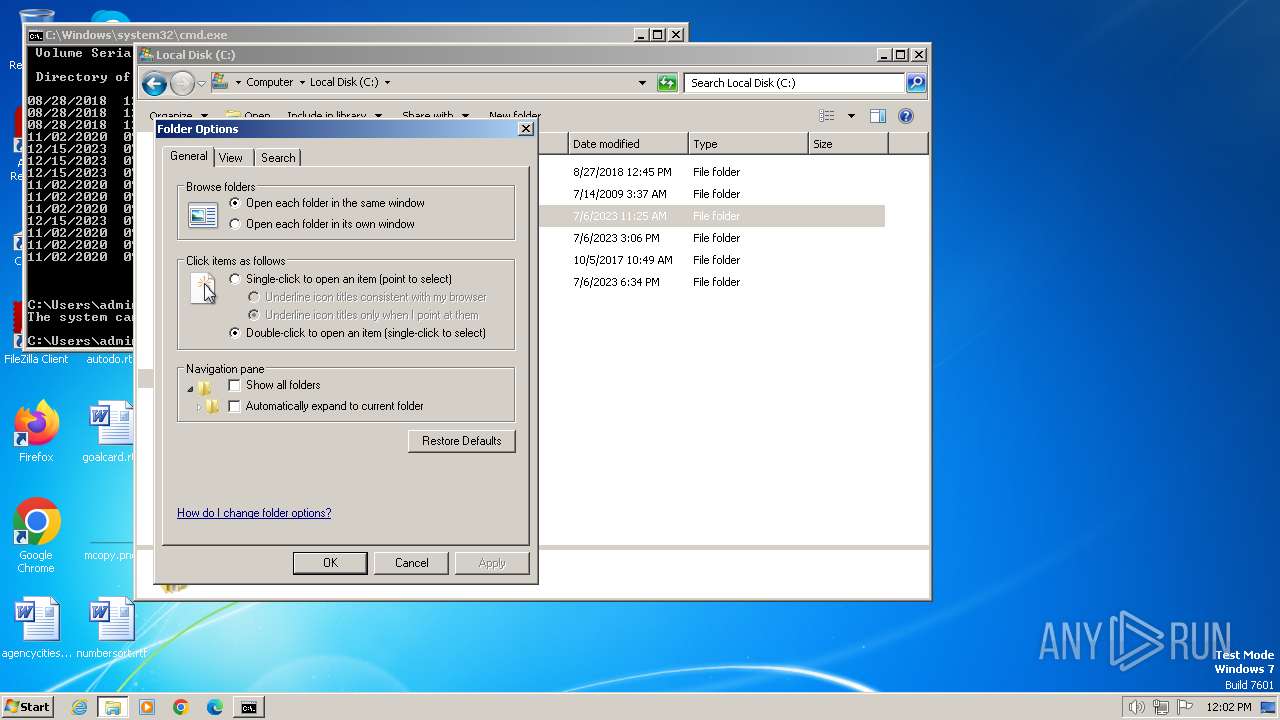Image resolution: width=1280 pixels, height=720 pixels.
Task: Toggle the preview pane icon
Action: coord(877,116)
